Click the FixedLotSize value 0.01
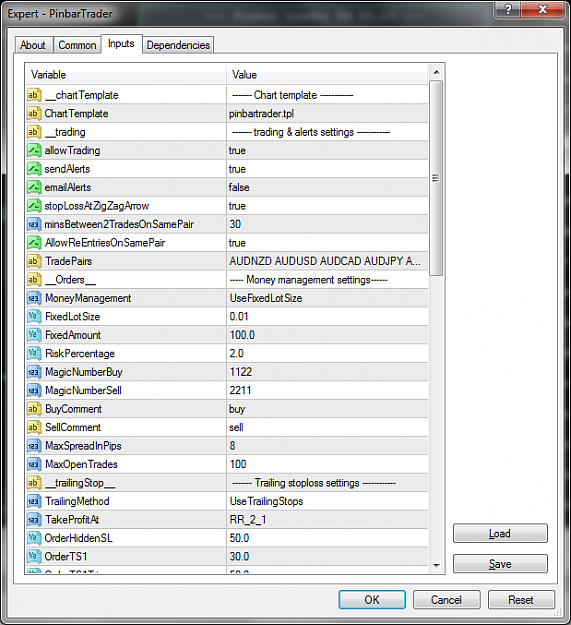 tap(239, 316)
